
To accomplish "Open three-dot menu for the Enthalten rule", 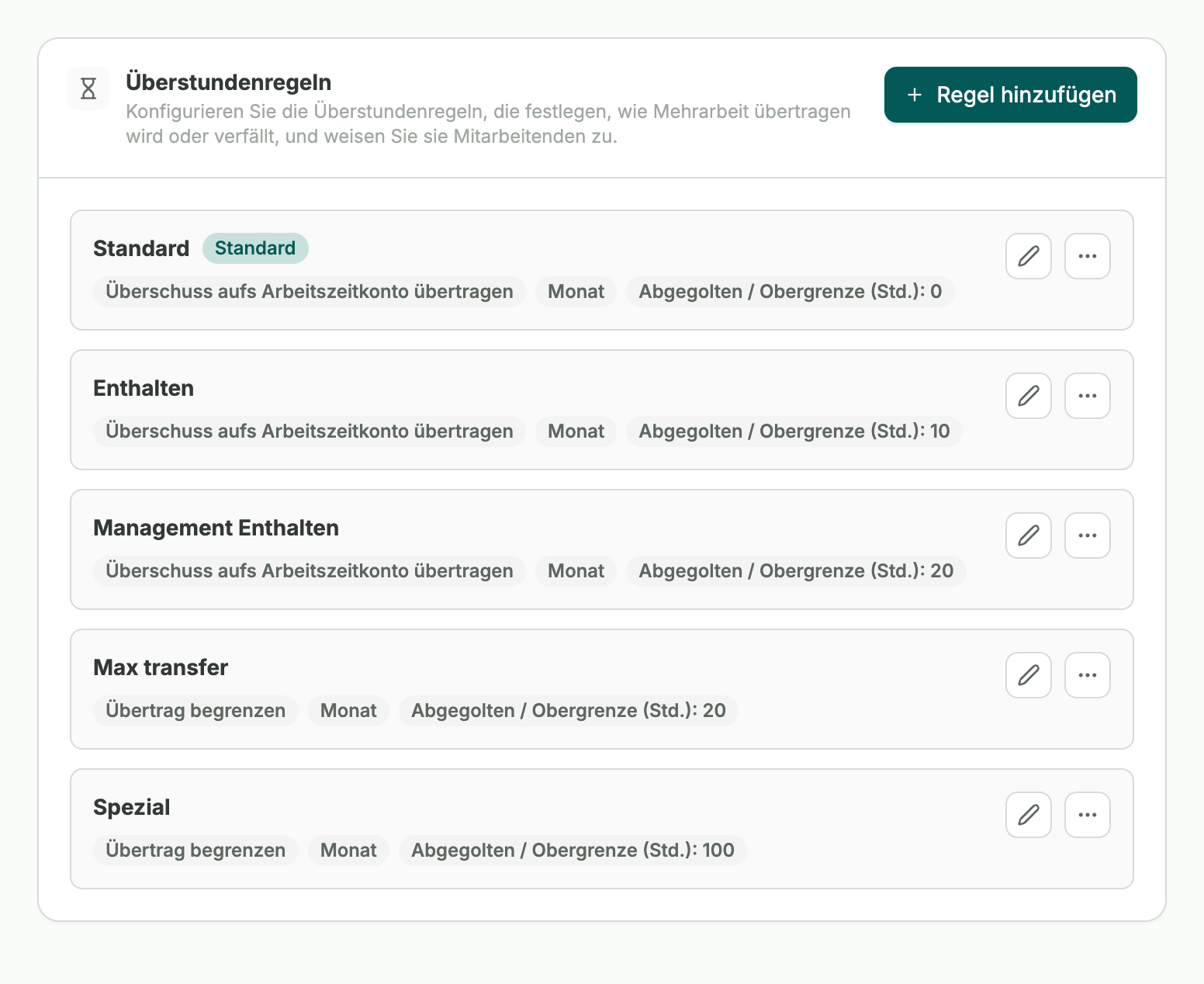I will click(x=1088, y=396).
